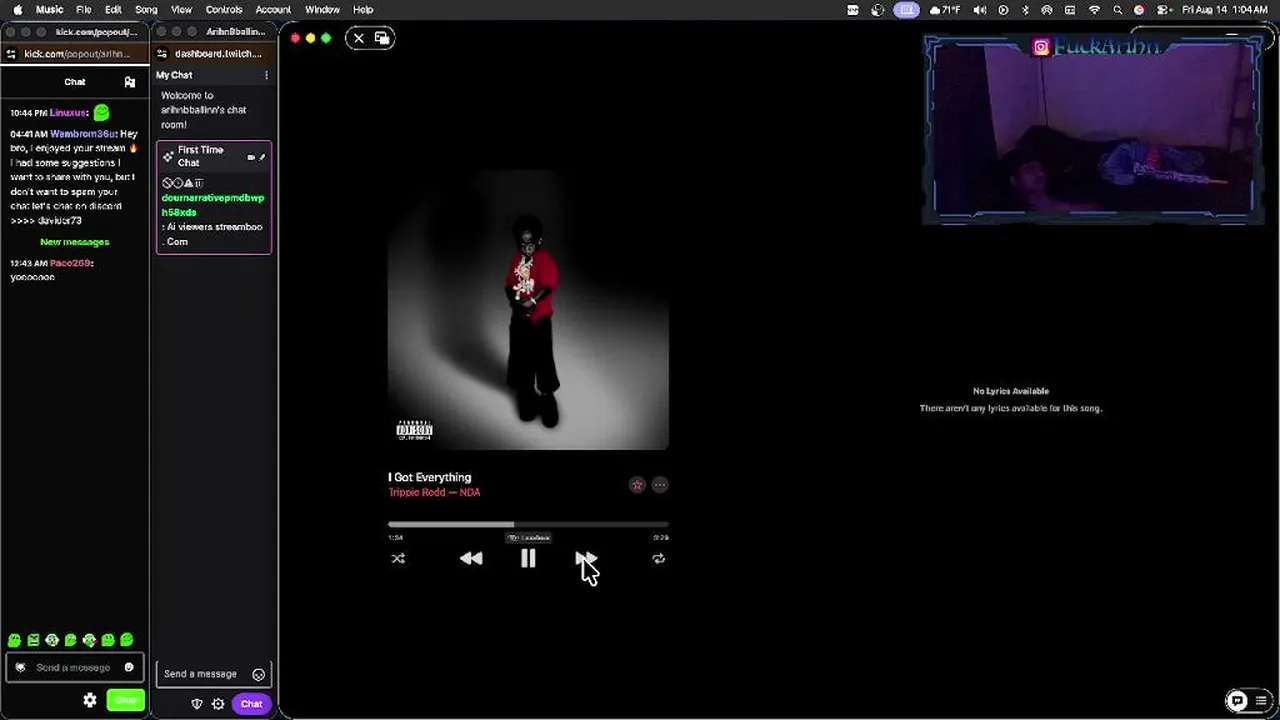Toggle shuffle in the Music player

[x=398, y=559]
